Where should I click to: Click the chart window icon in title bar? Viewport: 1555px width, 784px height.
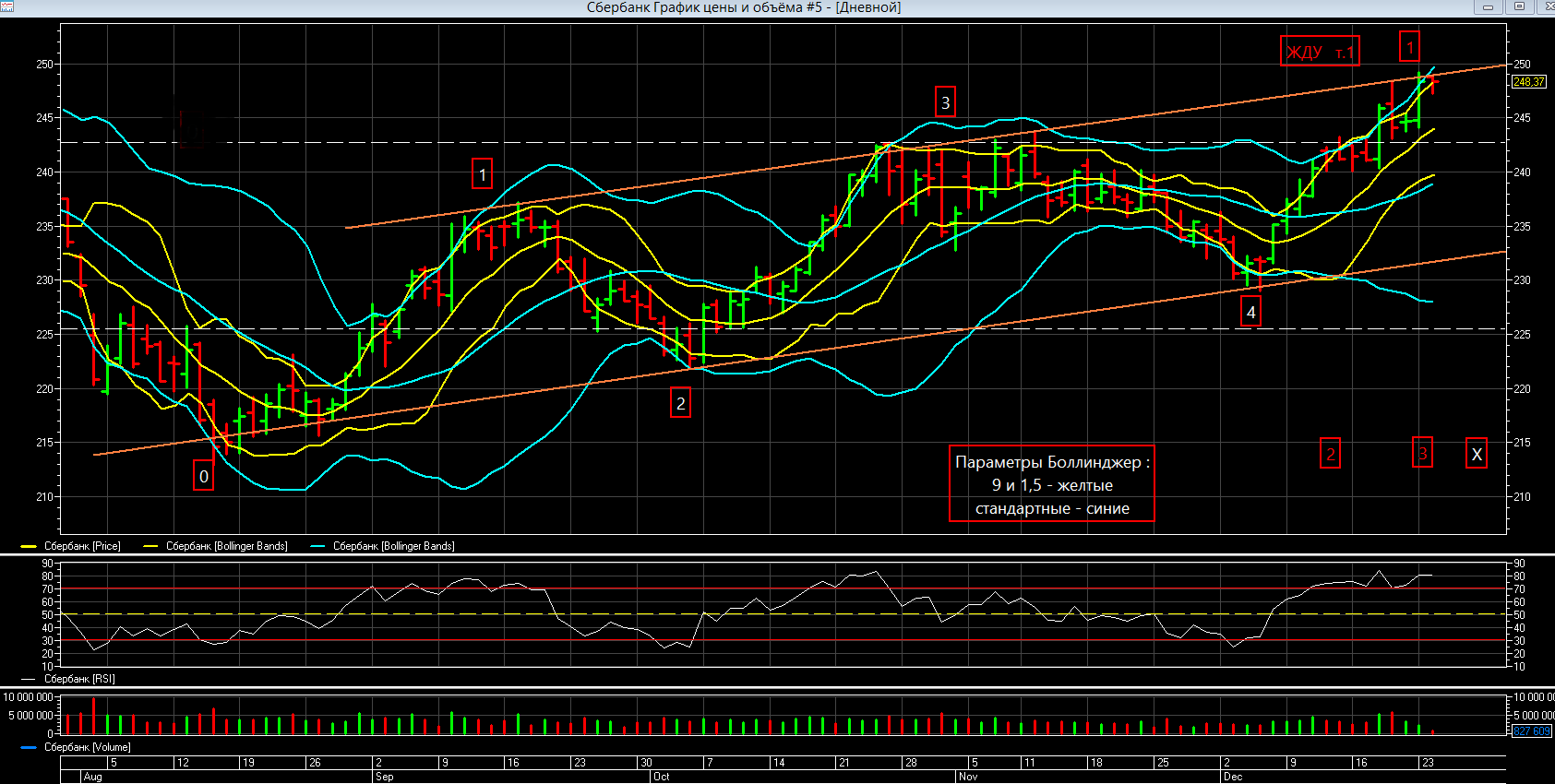[x=7, y=6]
